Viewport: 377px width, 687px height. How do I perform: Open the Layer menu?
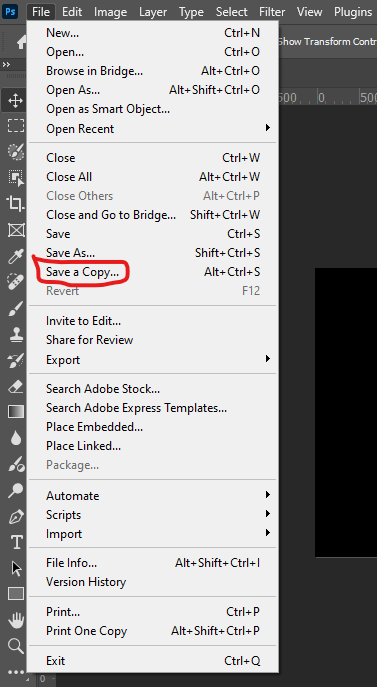coord(153,12)
